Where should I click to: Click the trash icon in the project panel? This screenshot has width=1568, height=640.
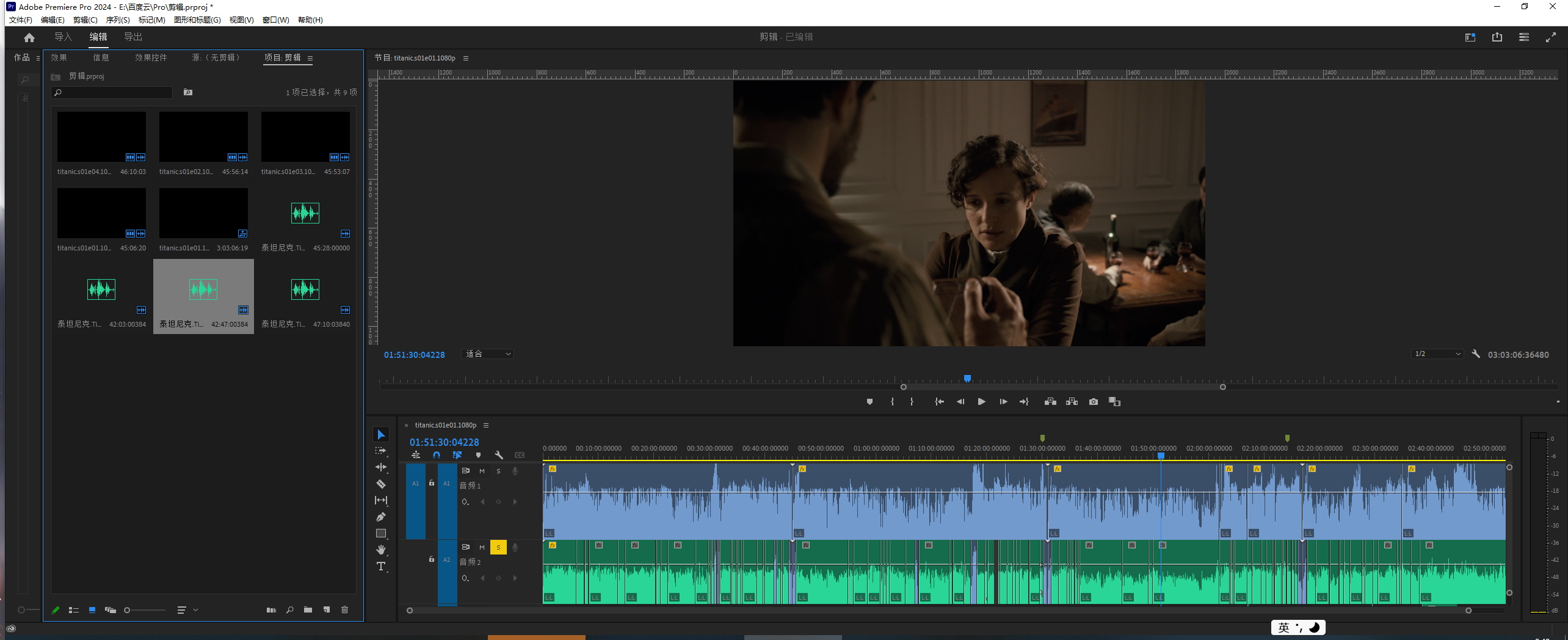click(x=344, y=609)
